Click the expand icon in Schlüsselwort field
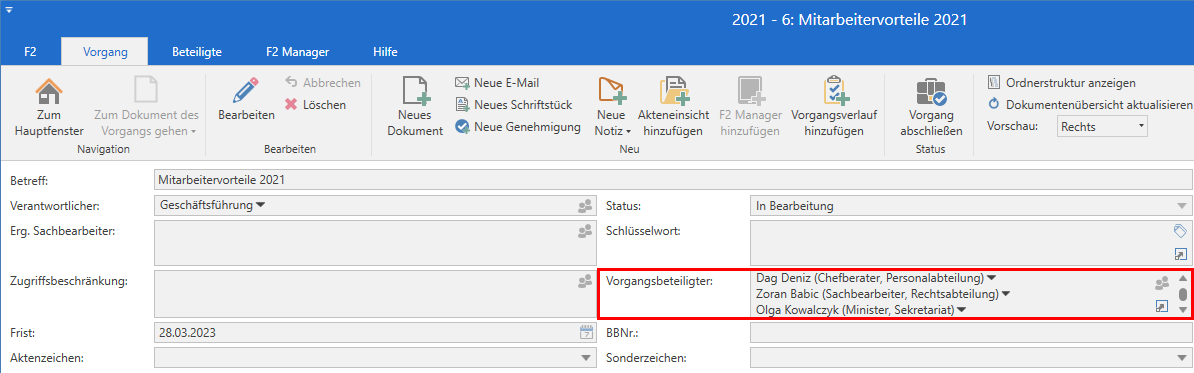This screenshot has width=1194, height=373. (x=1181, y=255)
